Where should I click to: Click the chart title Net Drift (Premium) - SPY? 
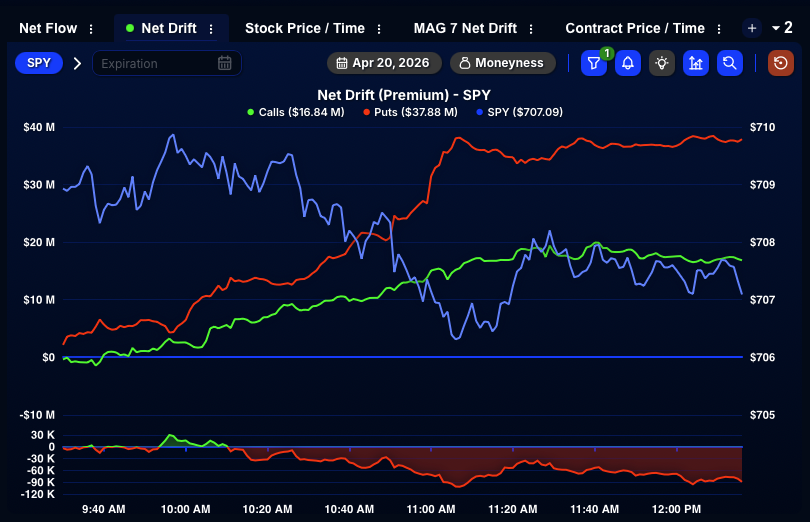(404, 95)
